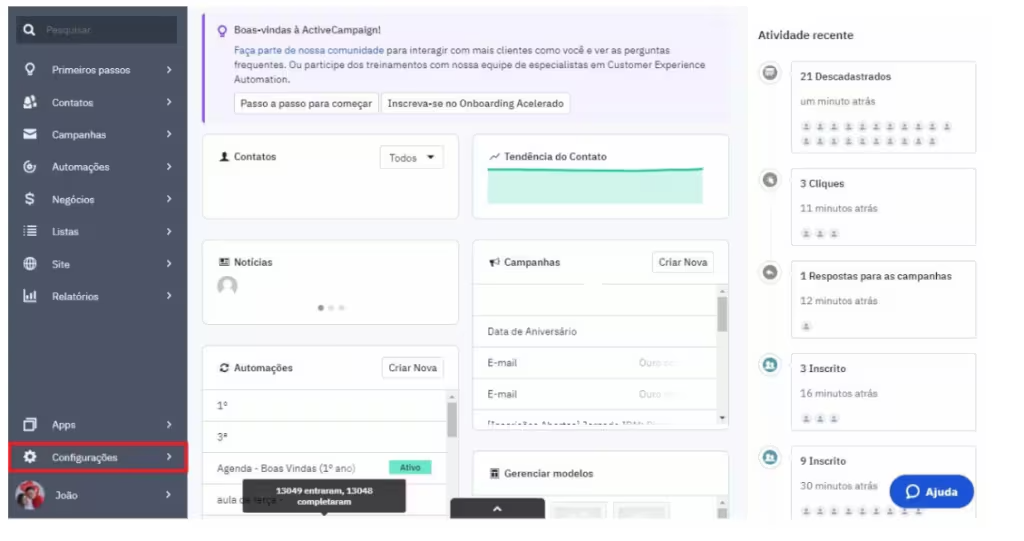Open the Ajuda help chat button
1024x541 pixels.
pyautogui.click(x=931, y=491)
